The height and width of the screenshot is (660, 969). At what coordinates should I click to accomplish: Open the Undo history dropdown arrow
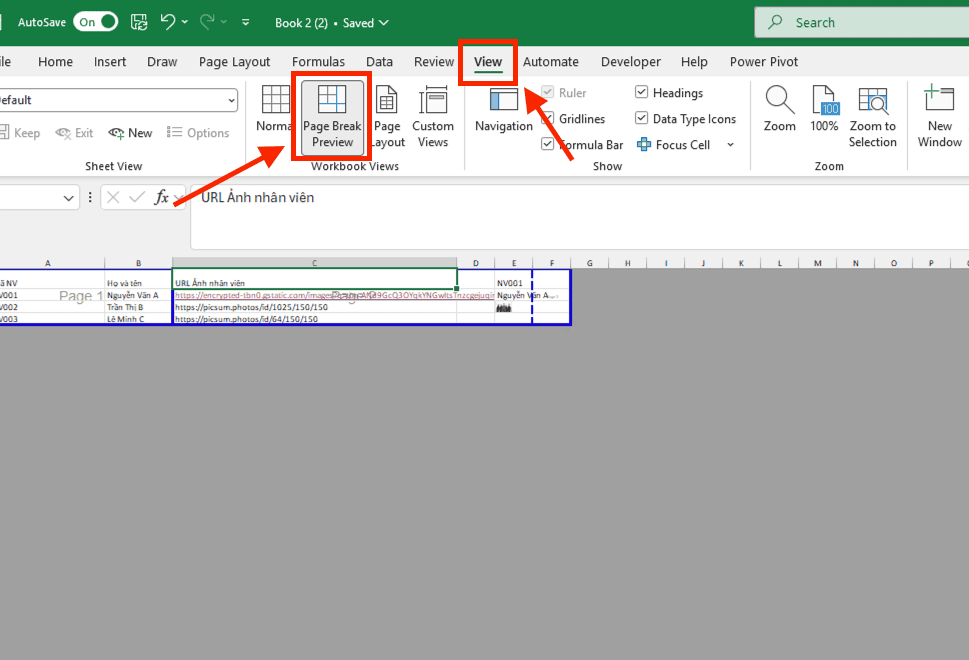tap(185, 22)
